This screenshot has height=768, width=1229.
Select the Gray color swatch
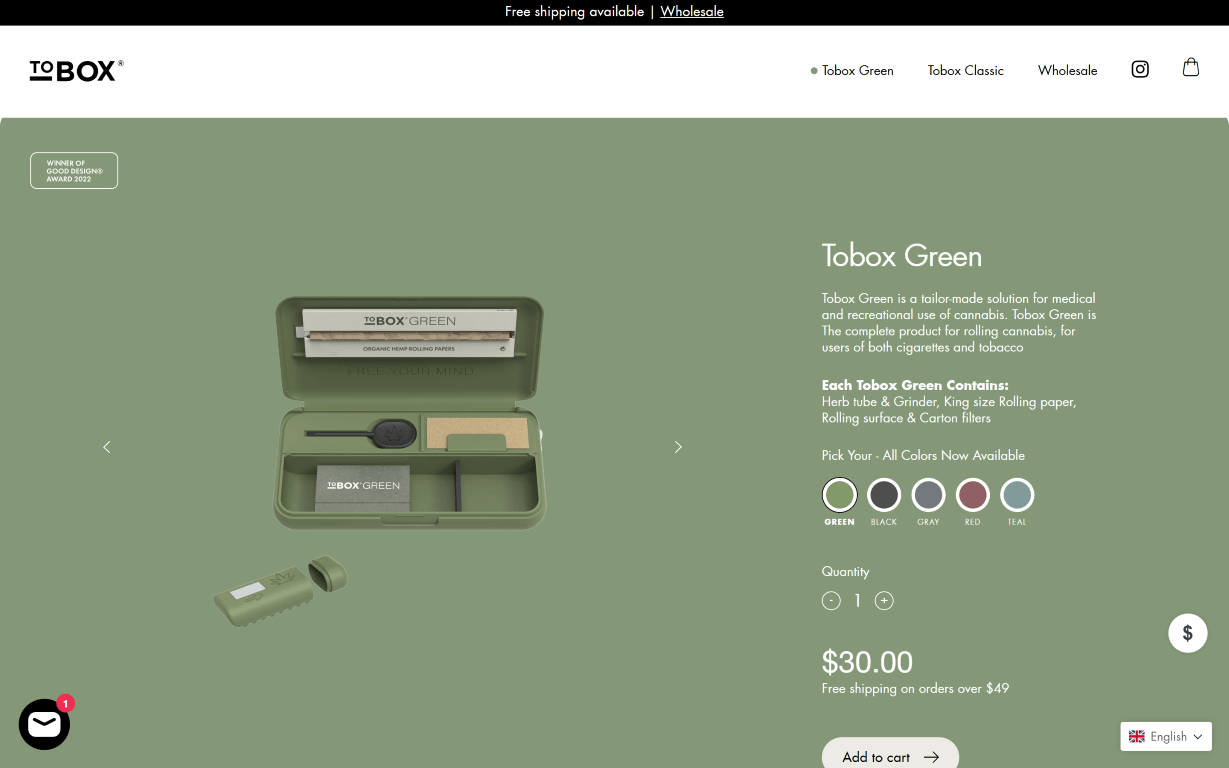[x=928, y=495]
